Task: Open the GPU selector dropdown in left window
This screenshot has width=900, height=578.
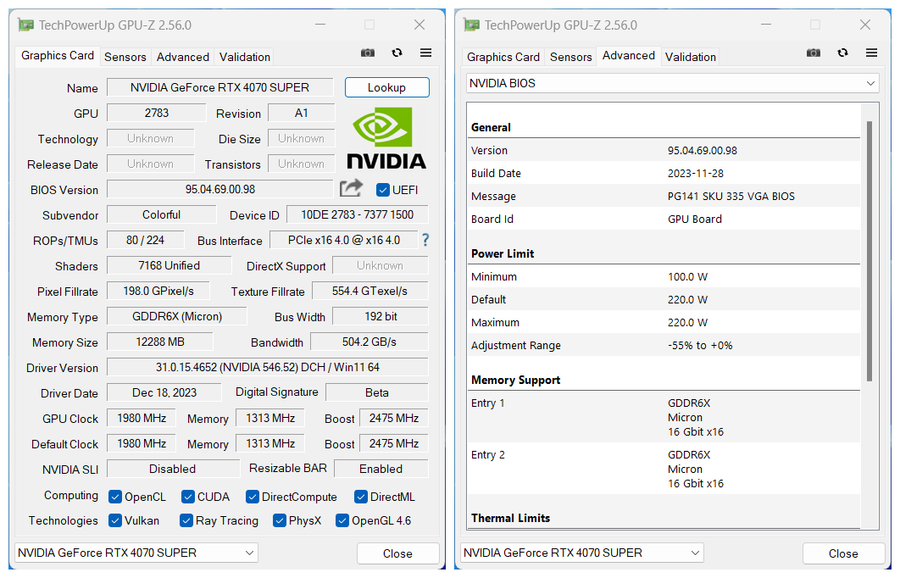Action: tap(136, 552)
